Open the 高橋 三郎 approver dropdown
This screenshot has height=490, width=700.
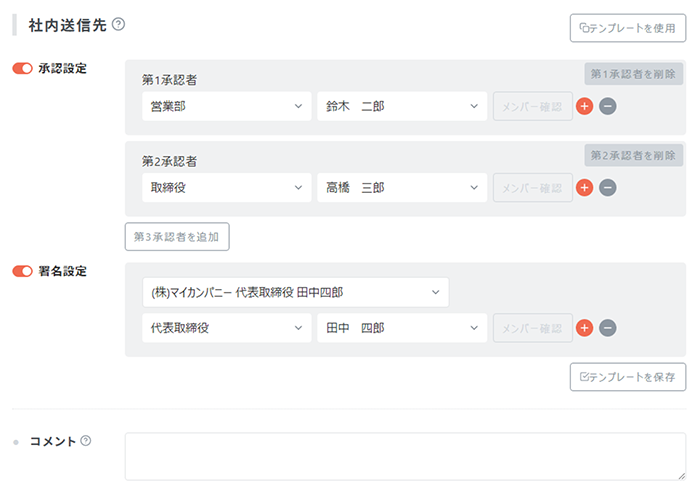pos(401,187)
